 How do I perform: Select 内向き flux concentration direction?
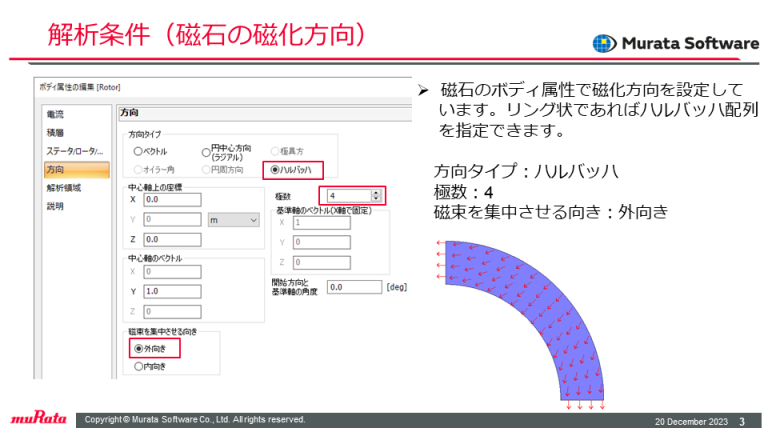click(x=138, y=367)
